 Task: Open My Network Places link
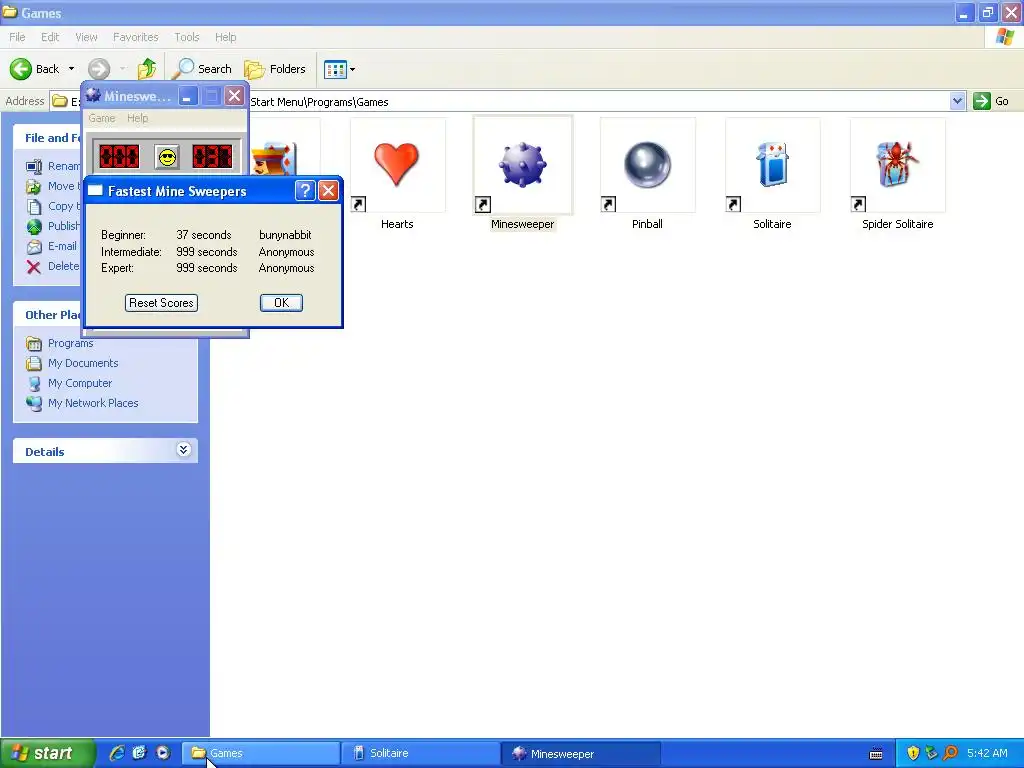tap(93, 404)
